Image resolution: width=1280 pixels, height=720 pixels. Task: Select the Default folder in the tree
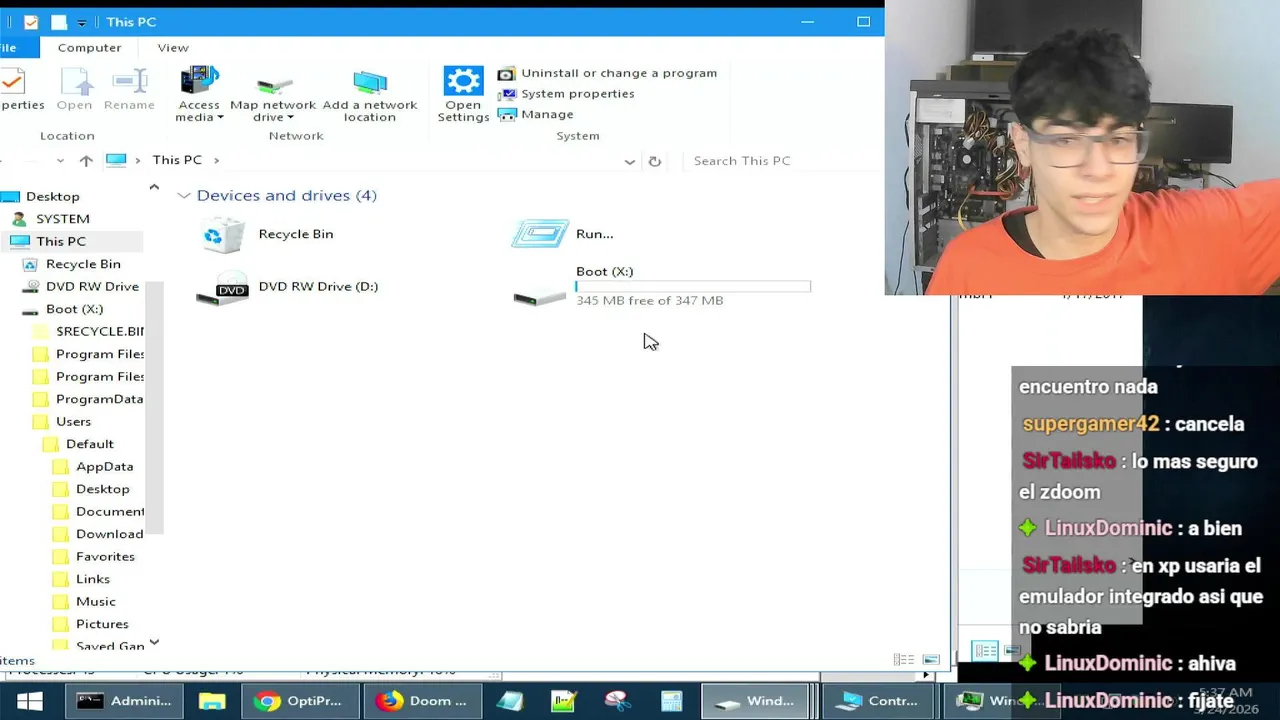pos(89,444)
